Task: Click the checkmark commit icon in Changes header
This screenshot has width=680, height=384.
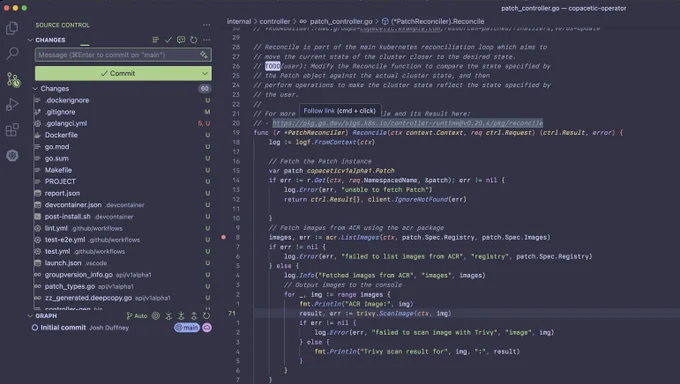Action: (x=168, y=40)
